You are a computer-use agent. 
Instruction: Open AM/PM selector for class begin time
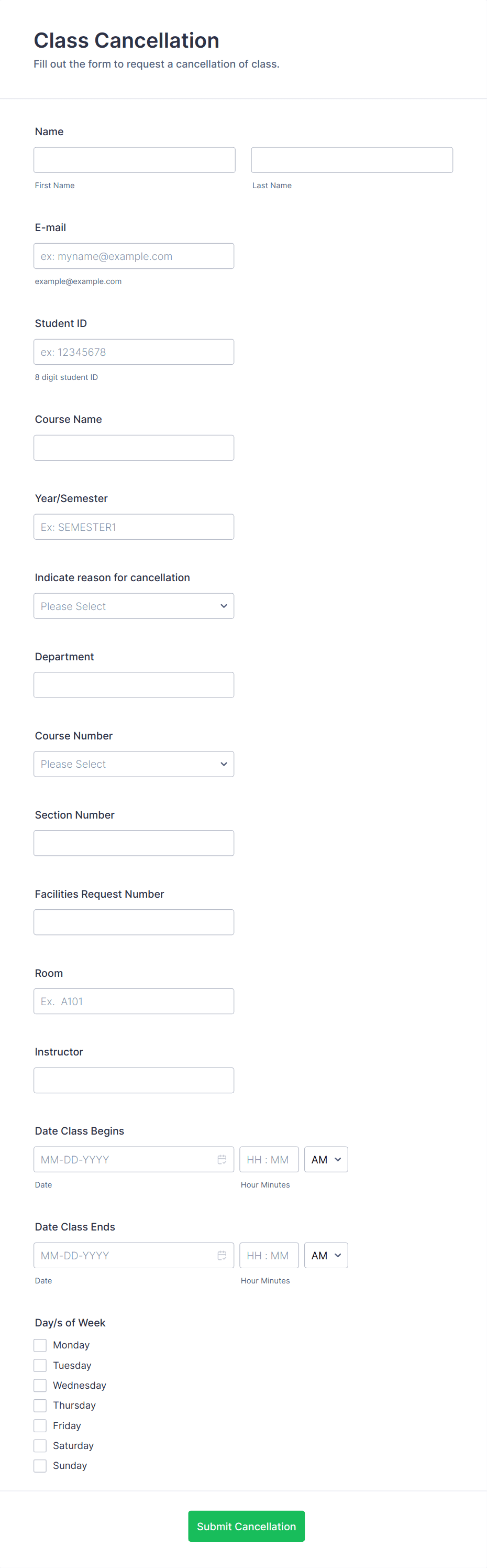click(x=326, y=1160)
